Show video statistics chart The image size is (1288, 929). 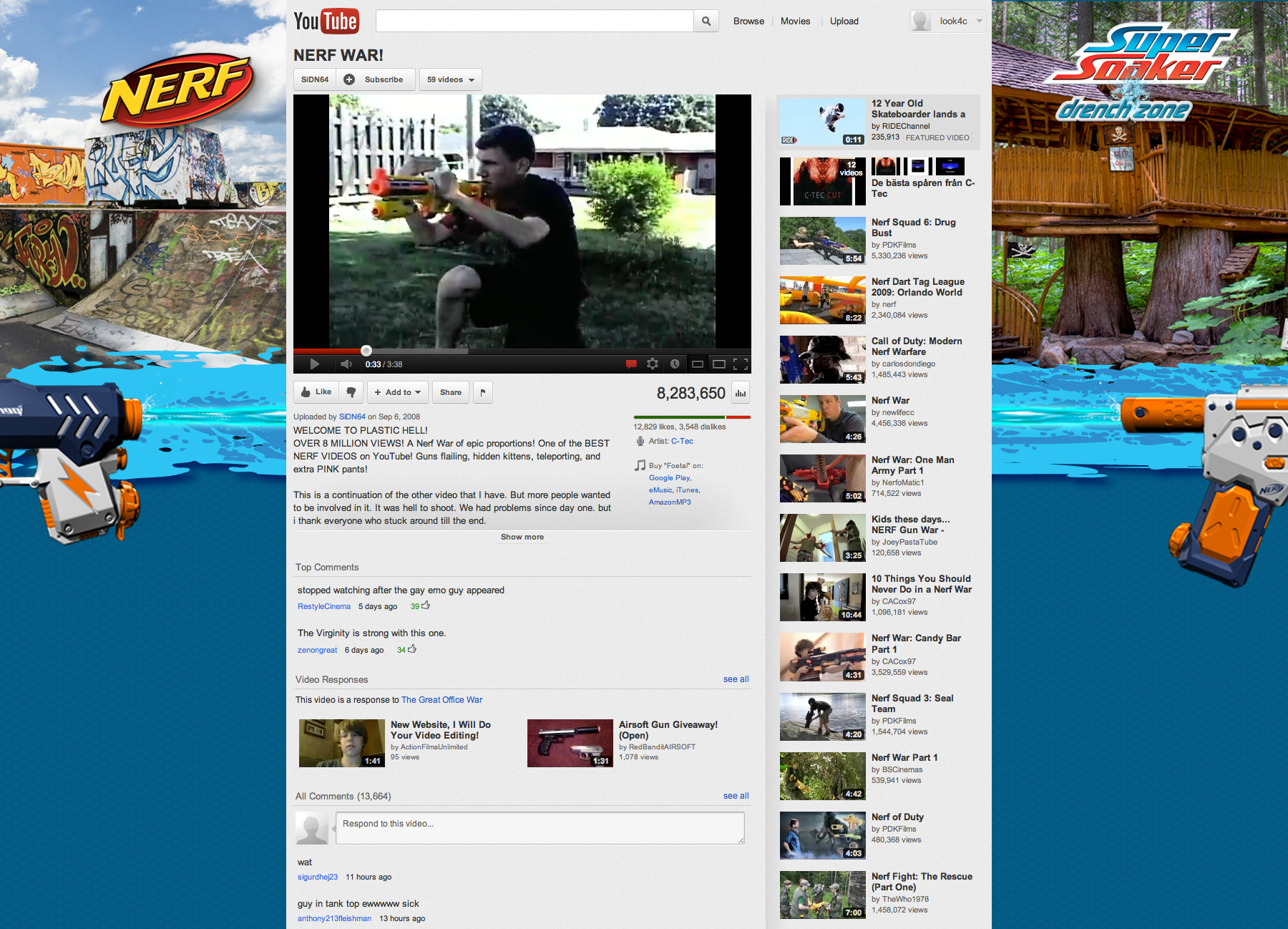point(741,393)
